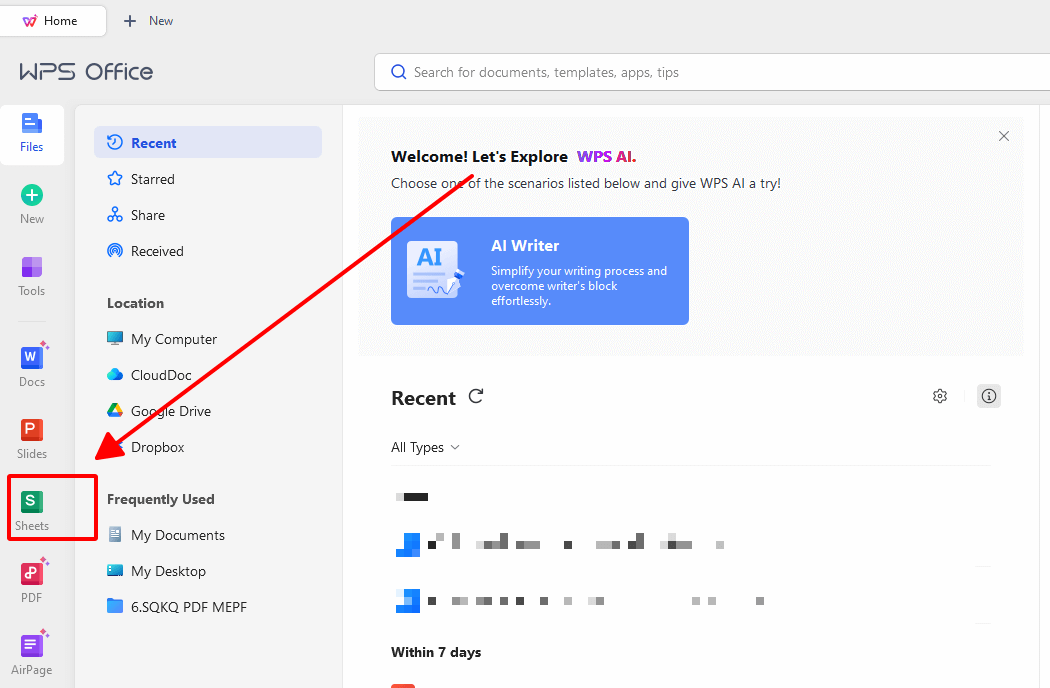Open Recent list settings gear
Image resolution: width=1050 pixels, height=688 pixels.
point(940,396)
